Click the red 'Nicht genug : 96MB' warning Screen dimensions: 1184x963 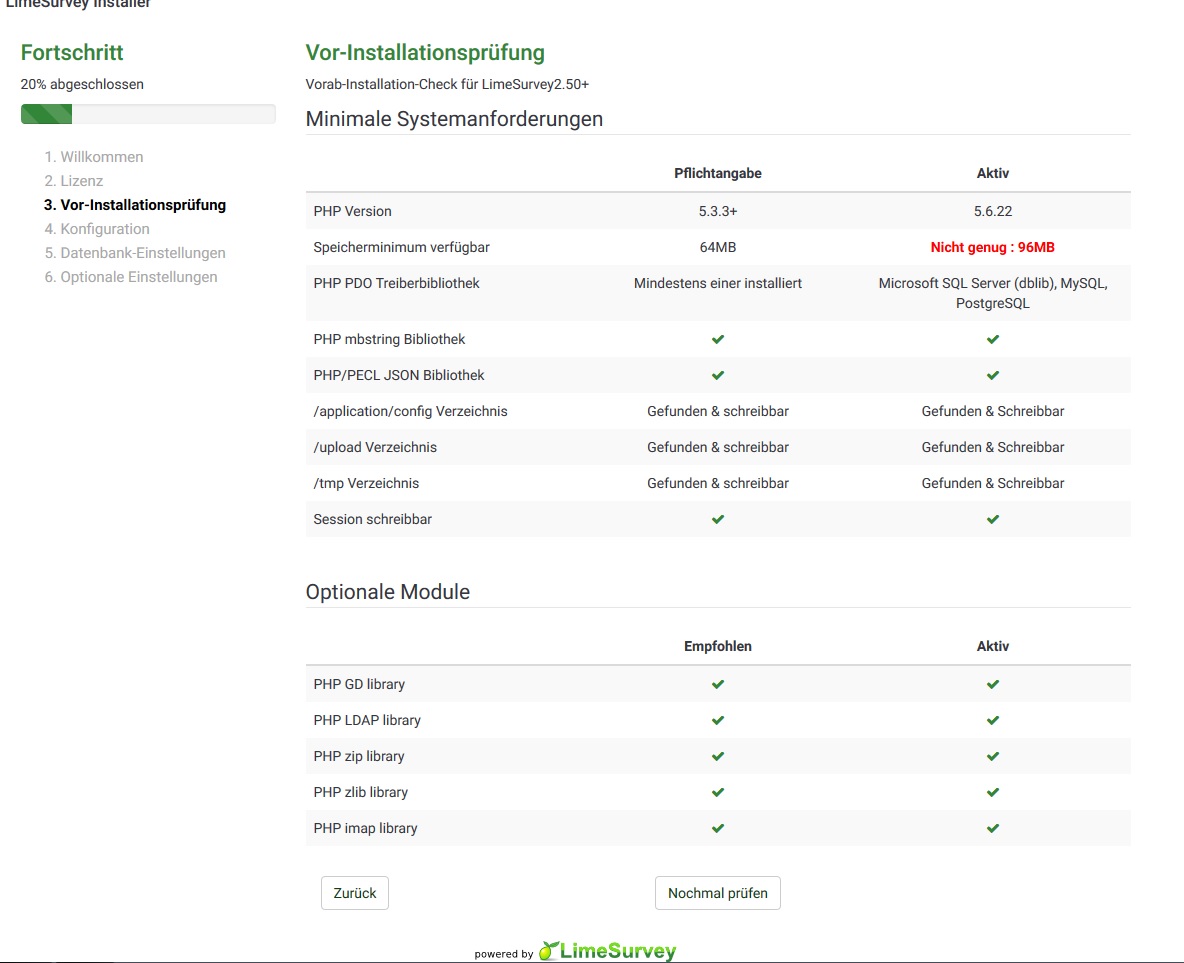pyautogui.click(x=992, y=247)
